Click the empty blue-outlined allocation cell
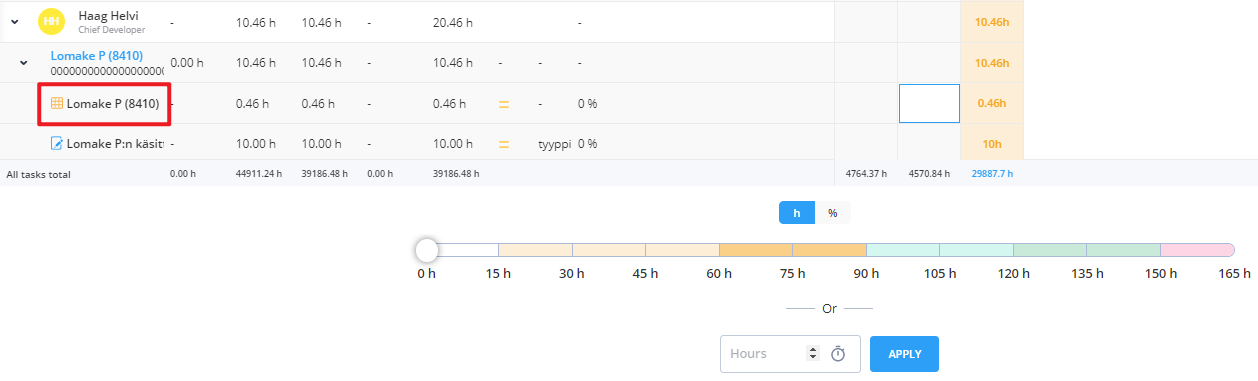Screen dimensions: 1258x381 tap(929, 103)
